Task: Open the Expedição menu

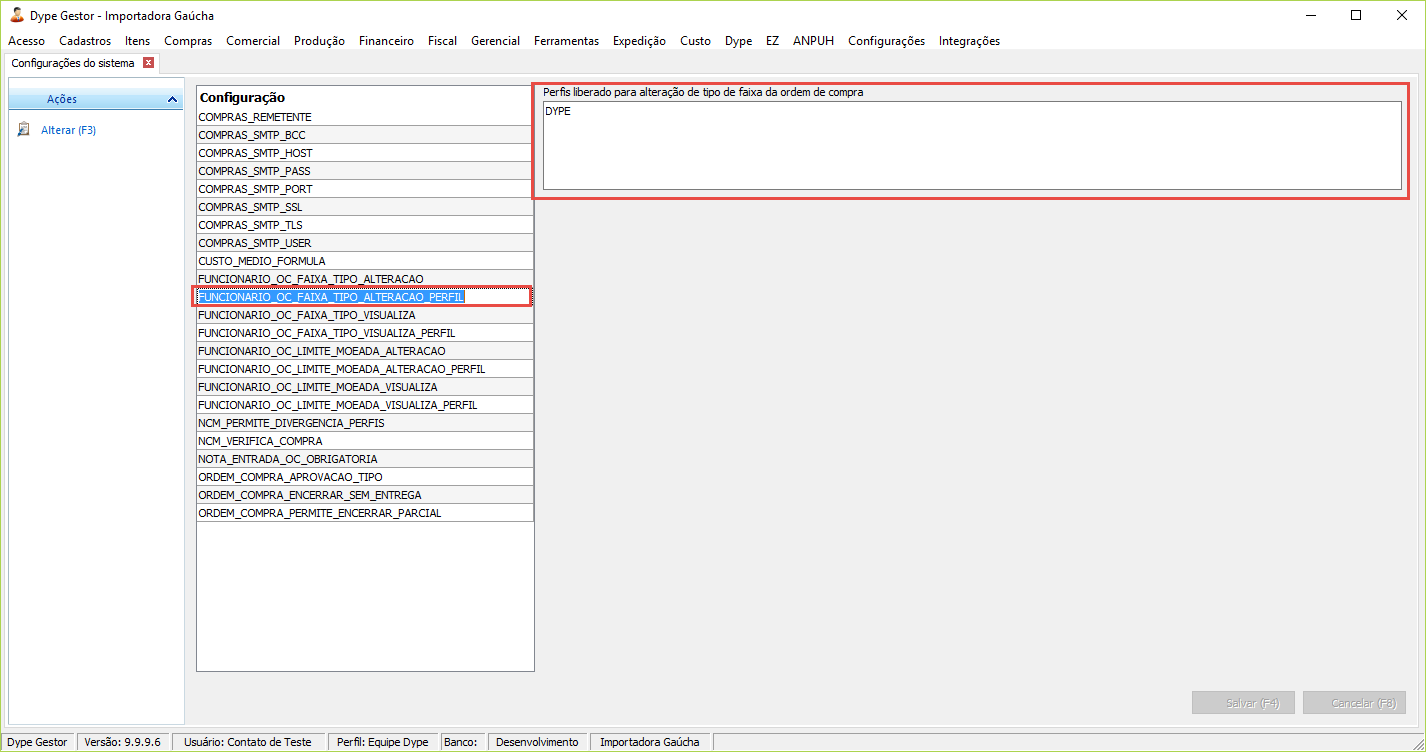Action: tap(639, 41)
